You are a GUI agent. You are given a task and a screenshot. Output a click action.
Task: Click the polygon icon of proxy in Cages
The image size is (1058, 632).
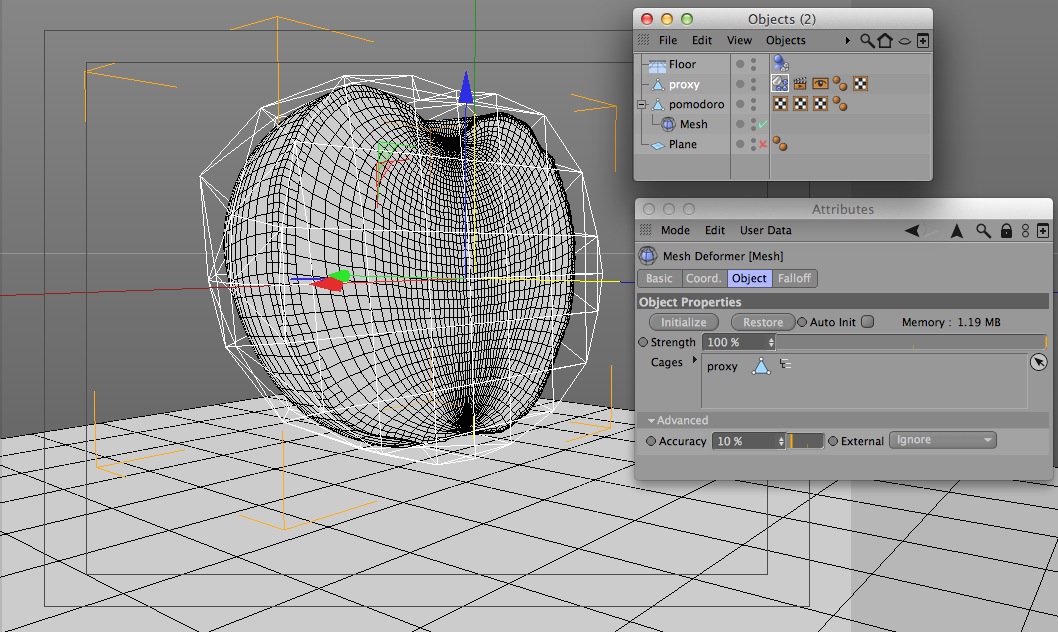[761, 366]
